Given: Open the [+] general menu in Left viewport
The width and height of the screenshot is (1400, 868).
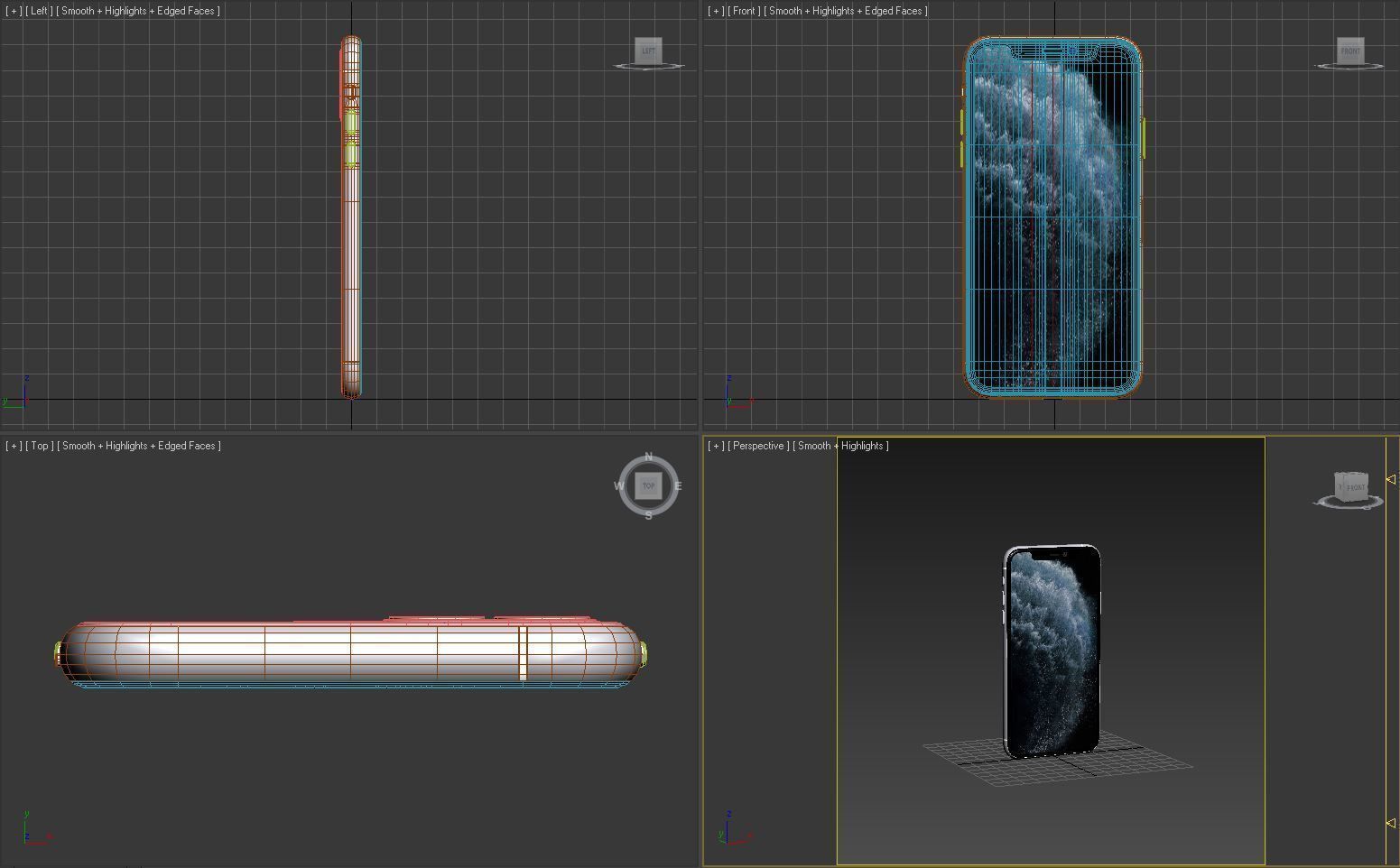Looking at the screenshot, I should click(x=14, y=11).
